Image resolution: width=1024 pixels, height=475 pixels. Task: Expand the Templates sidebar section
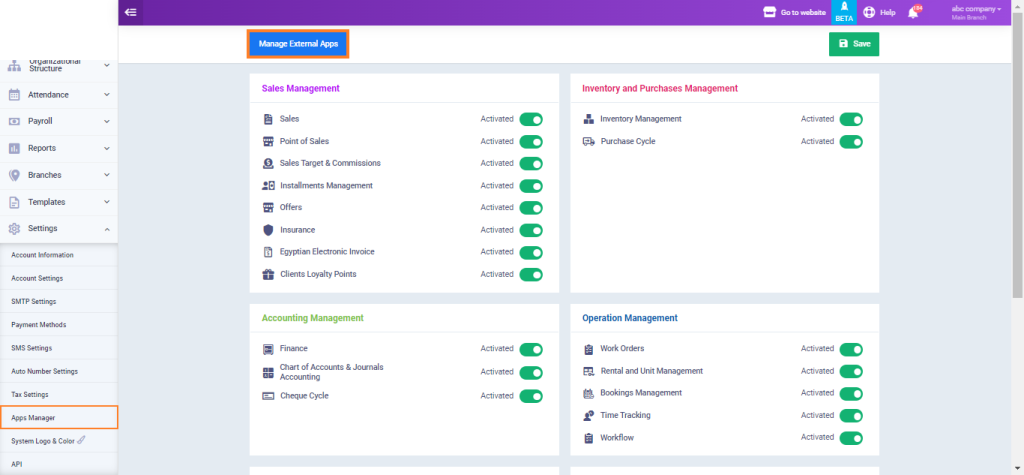point(59,202)
